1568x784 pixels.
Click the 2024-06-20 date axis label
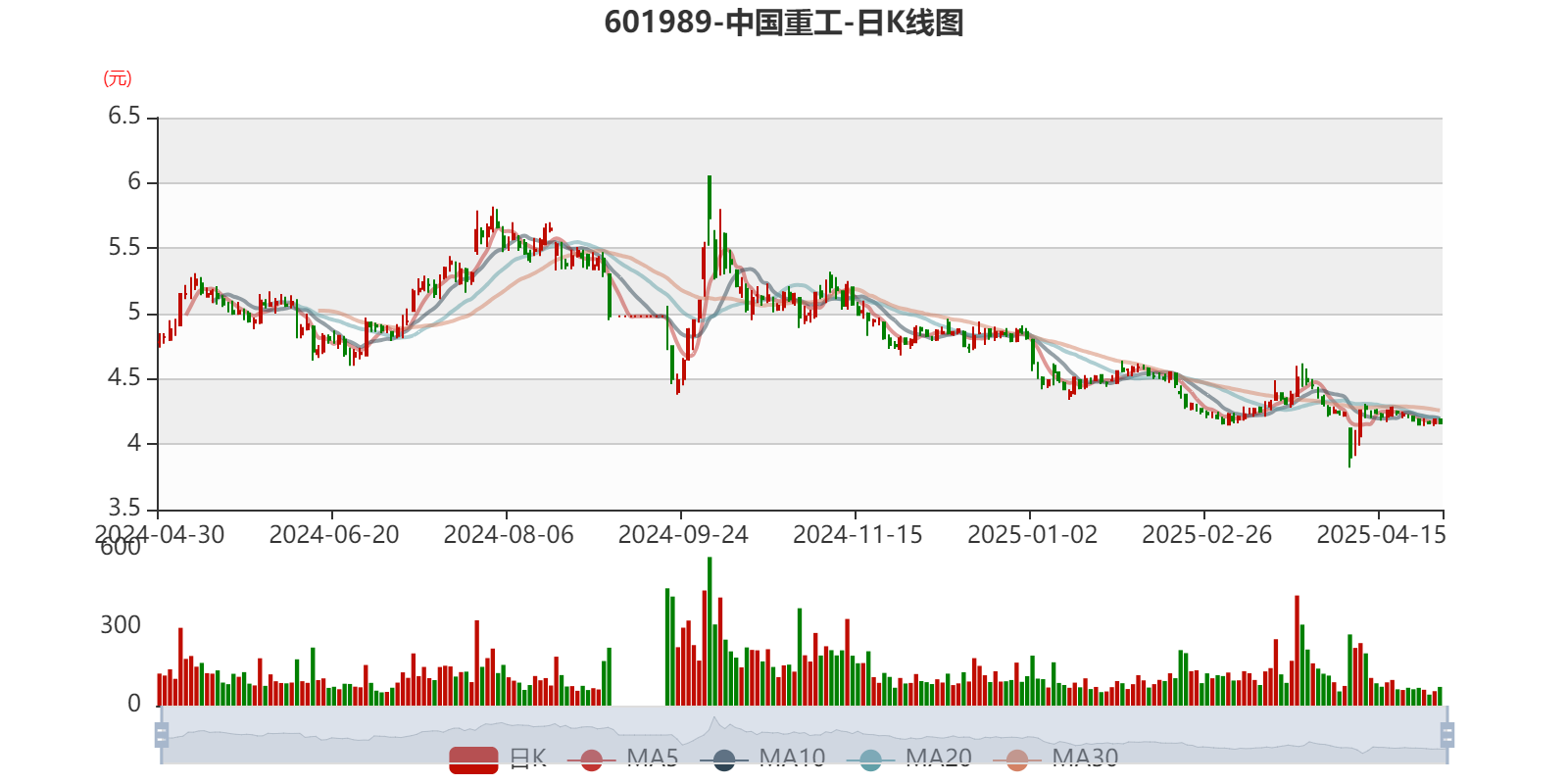point(334,535)
